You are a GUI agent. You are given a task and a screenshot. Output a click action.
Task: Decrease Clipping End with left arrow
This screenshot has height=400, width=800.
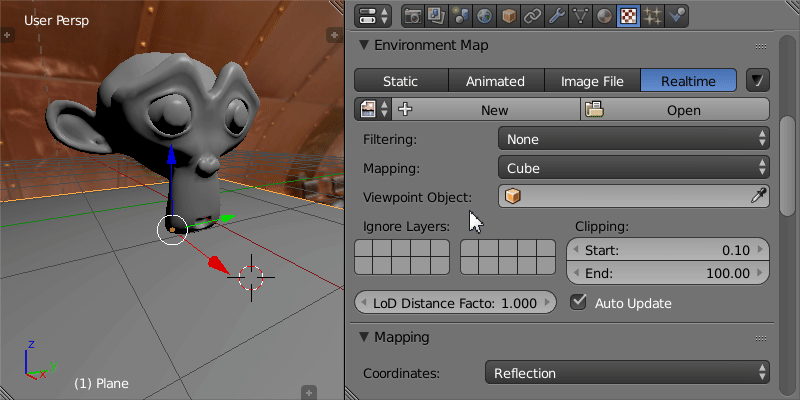coord(576,273)
